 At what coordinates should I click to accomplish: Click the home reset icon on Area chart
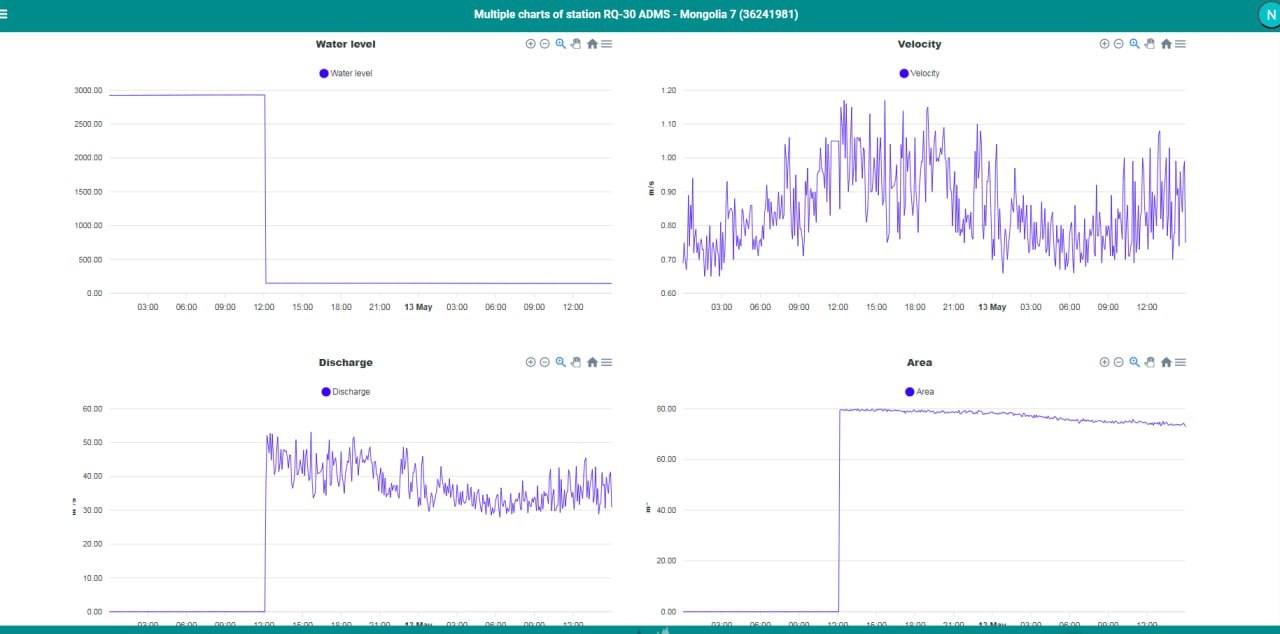[1166, 362]
